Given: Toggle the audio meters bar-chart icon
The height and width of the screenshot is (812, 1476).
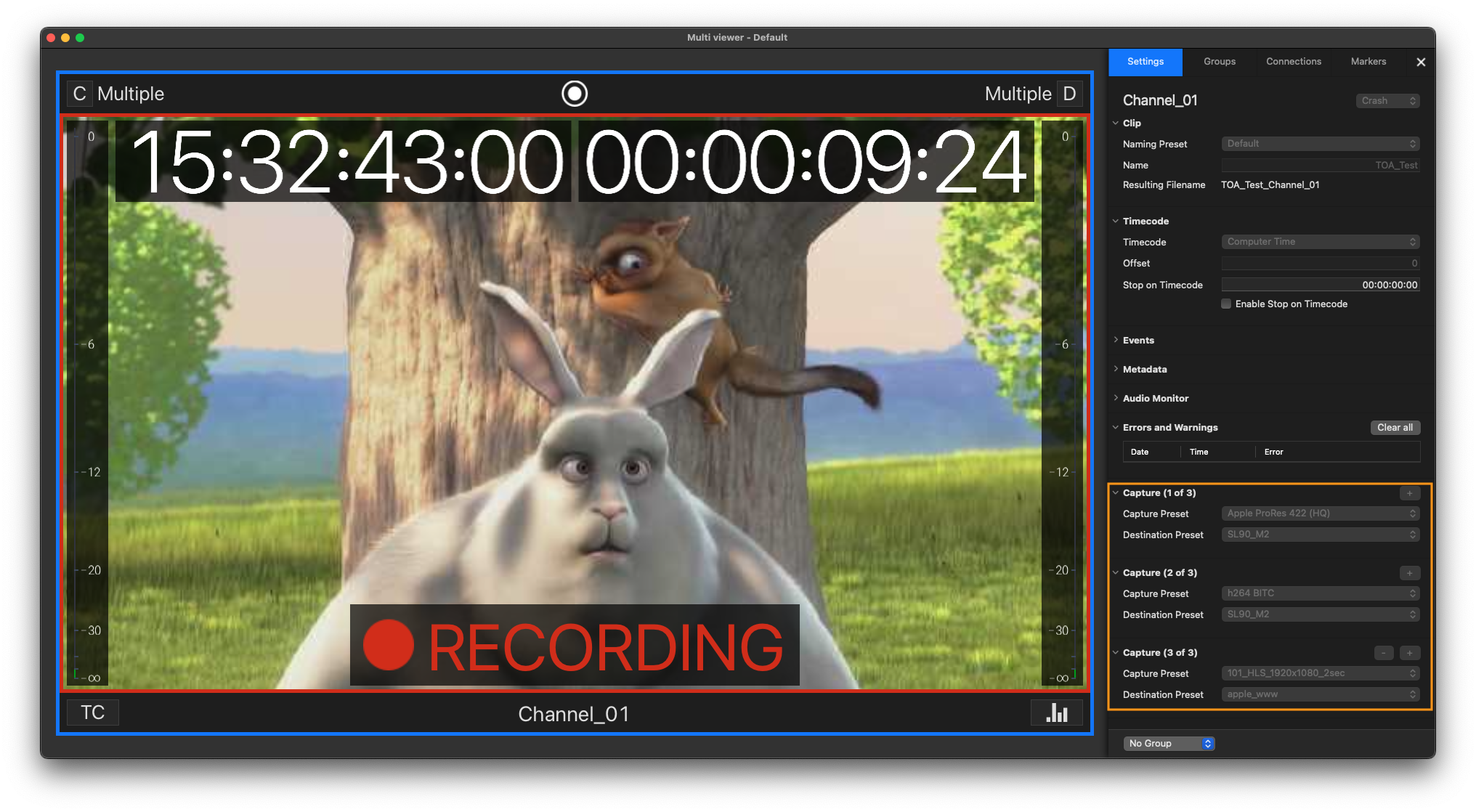Looking at the screenshot, I should click(1057, 712).
